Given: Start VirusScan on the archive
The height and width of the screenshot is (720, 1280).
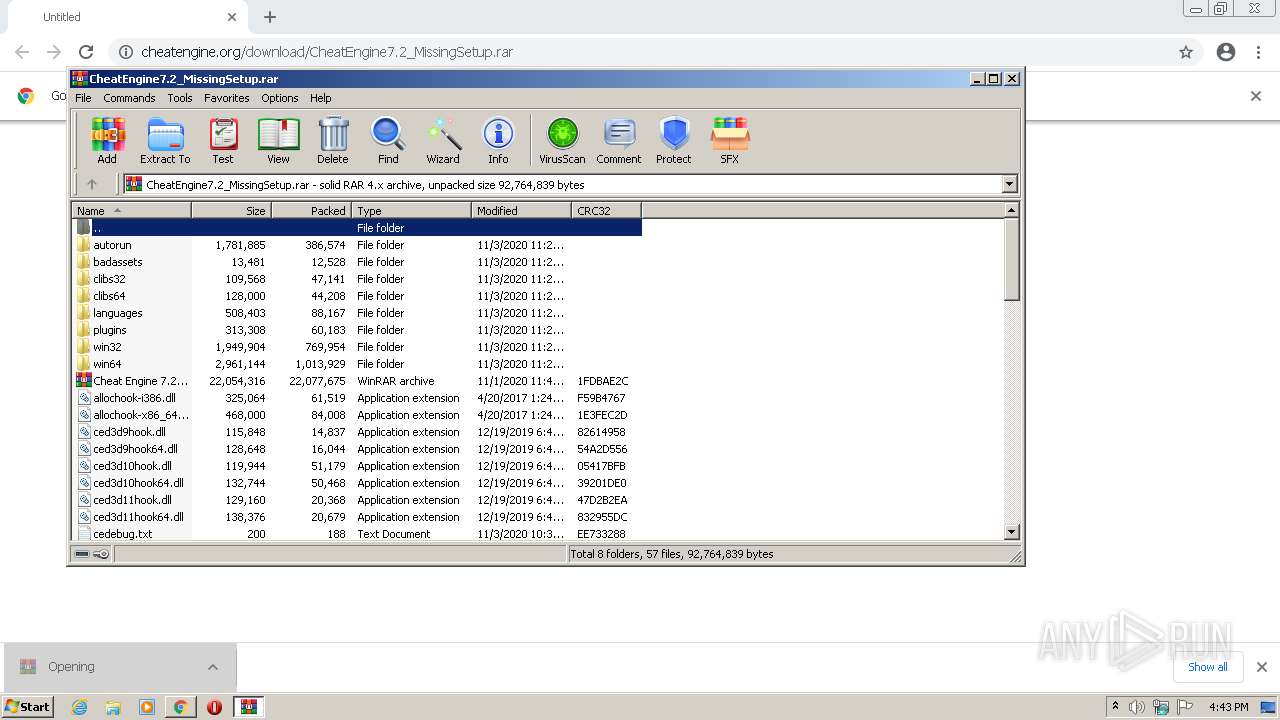Looking at the screenshot, I should 562,140.
